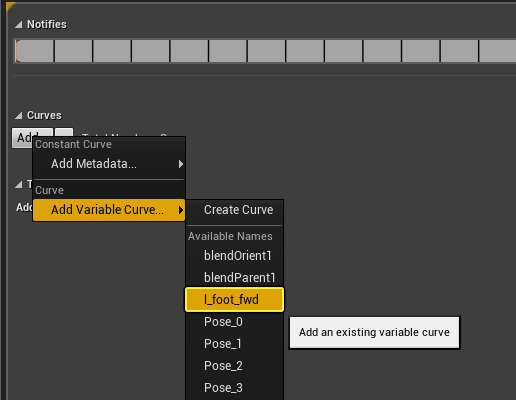Click the small button beside the Add button
This screenshot has width=516, height=400.
[x=64, y=132]
